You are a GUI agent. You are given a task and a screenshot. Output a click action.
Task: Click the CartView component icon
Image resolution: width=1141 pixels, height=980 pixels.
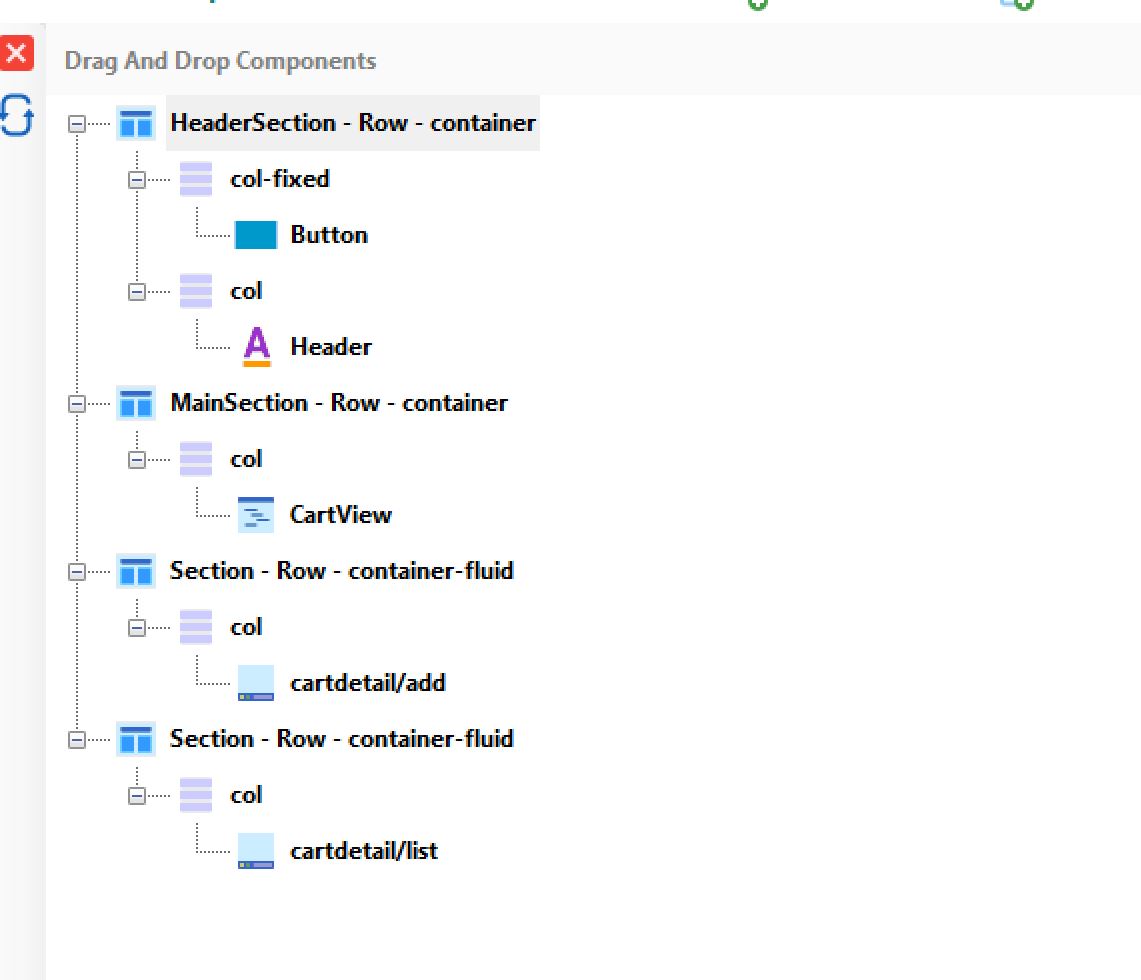(x=256, y=516)
